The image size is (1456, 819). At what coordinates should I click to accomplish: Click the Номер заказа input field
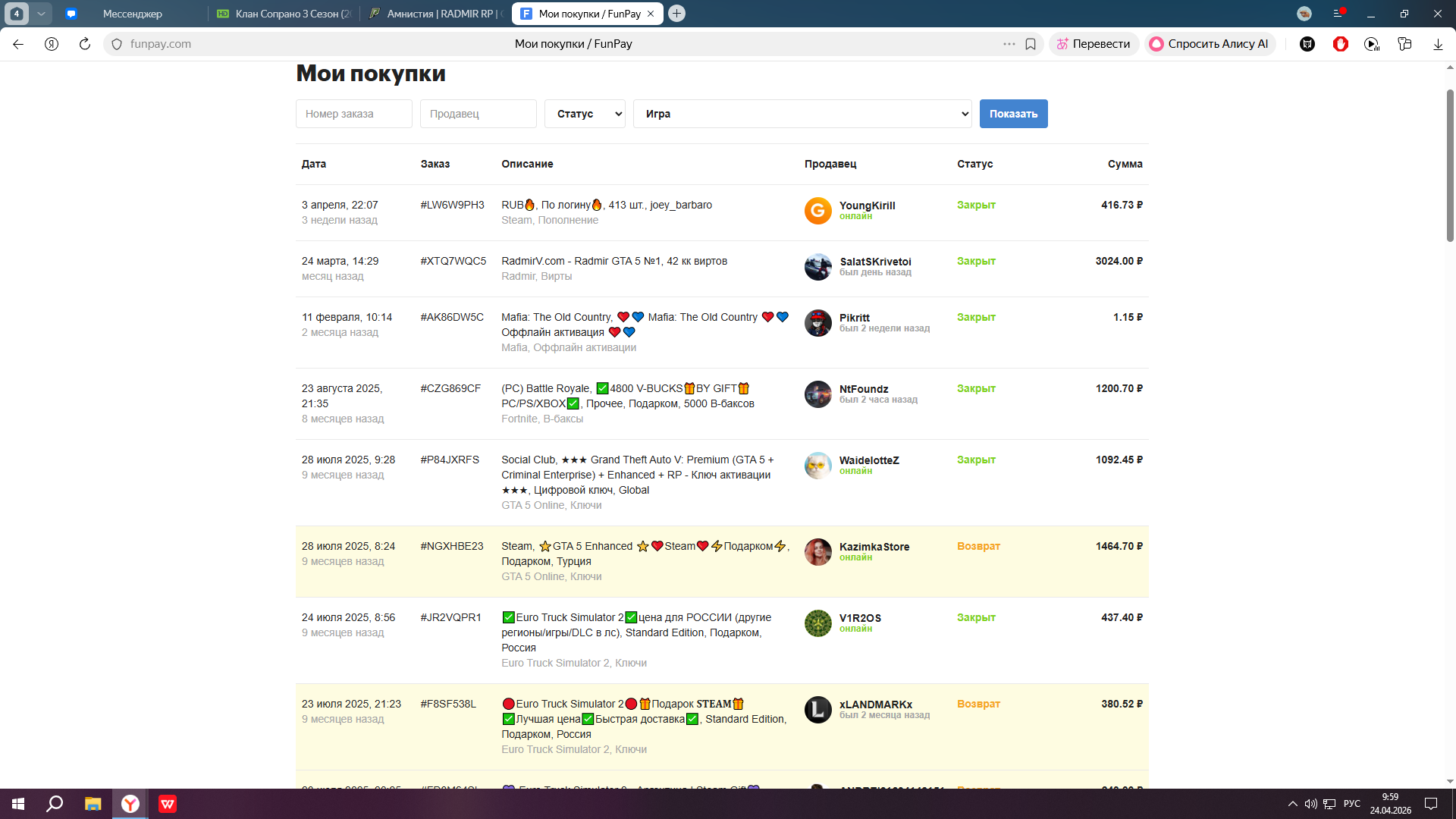click(x=353, y=114)
